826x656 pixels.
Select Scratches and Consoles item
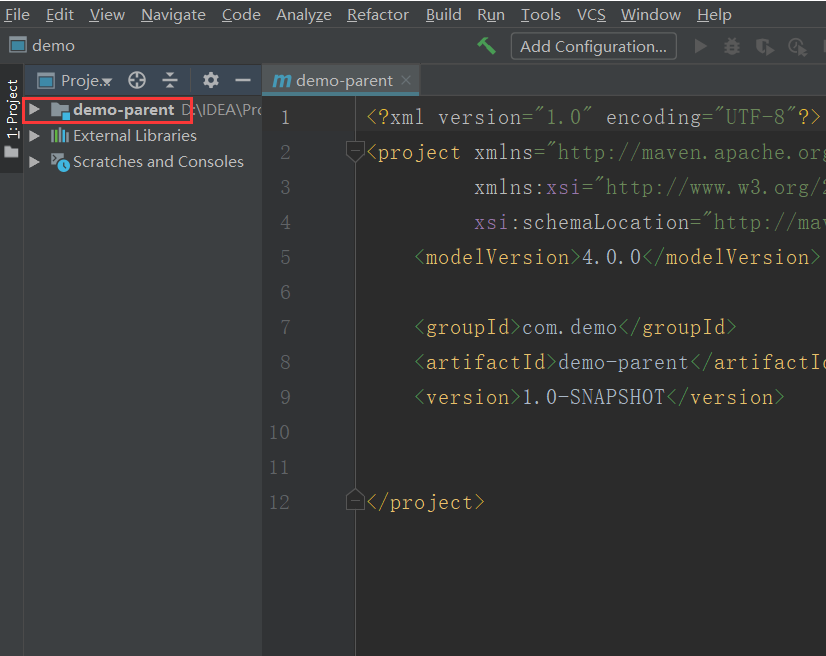point(158,162)
